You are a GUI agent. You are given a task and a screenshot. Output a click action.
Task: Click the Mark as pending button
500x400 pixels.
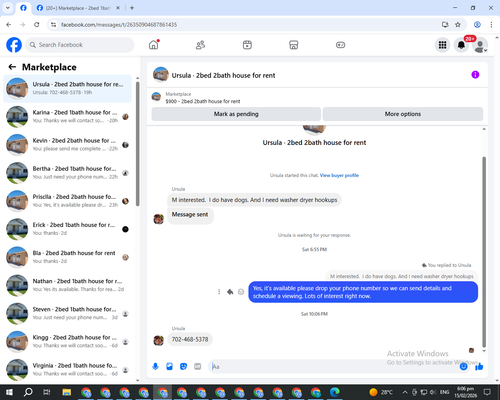(x=236, y=114)
